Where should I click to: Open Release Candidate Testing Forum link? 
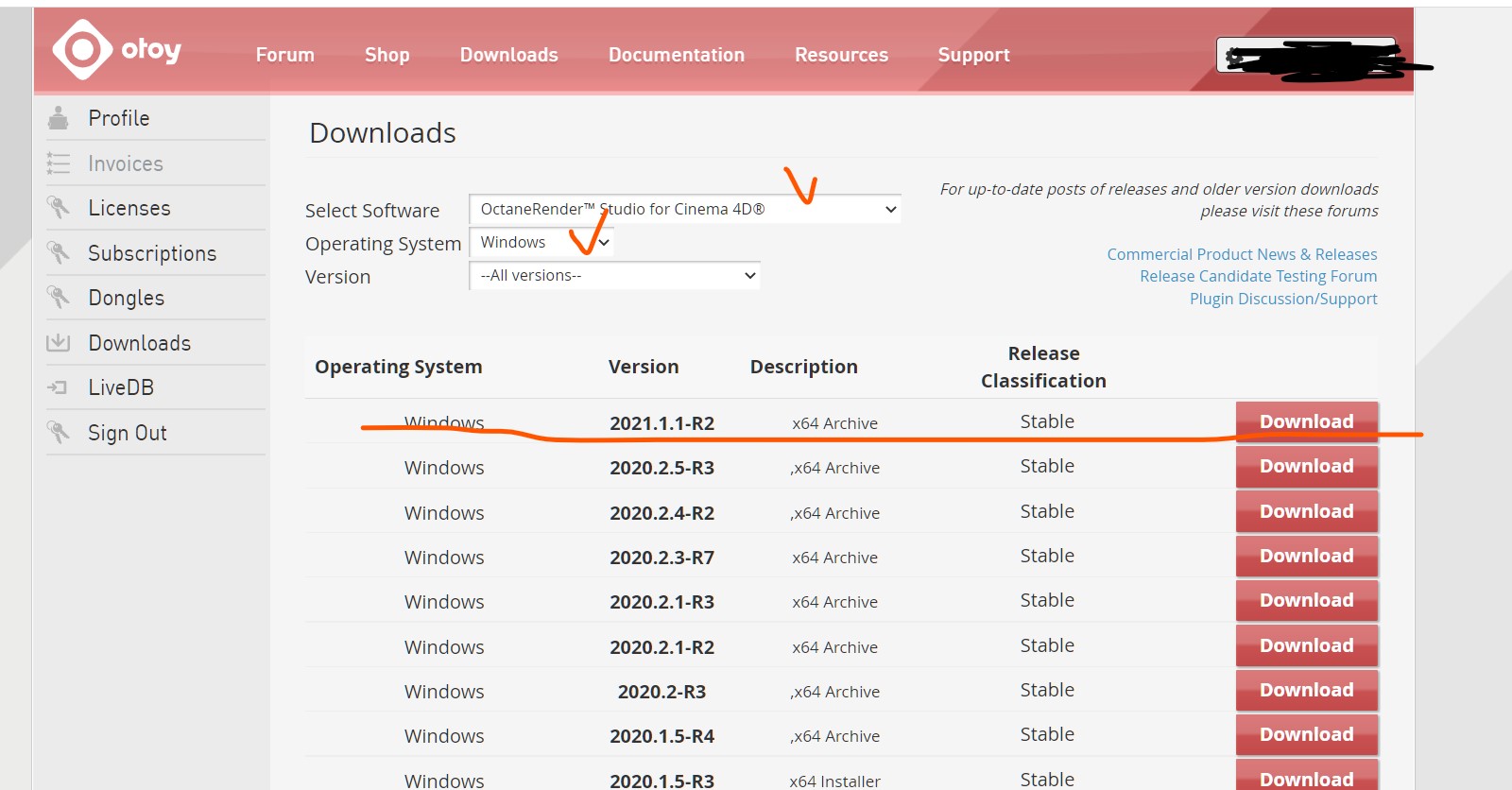[1258, 276]
